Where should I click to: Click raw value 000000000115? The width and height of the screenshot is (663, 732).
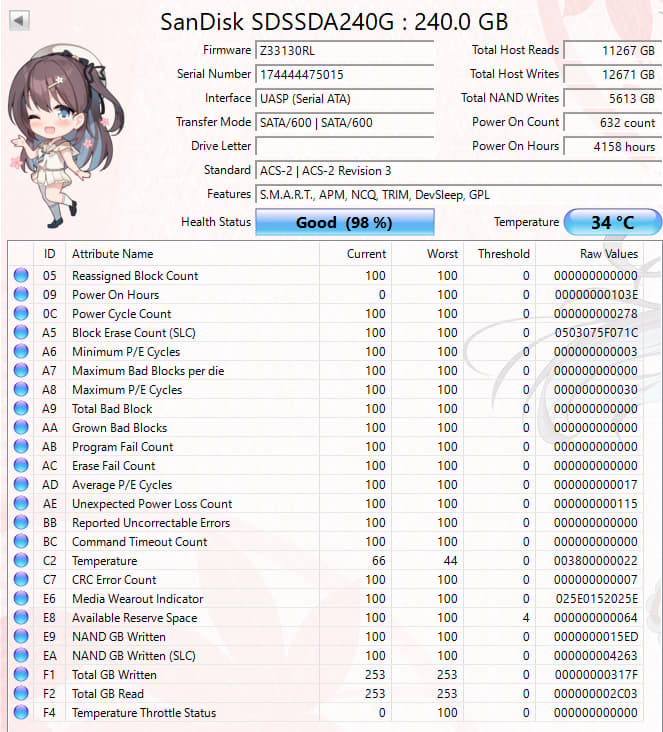pyautogui.click(x=596, y=504)
